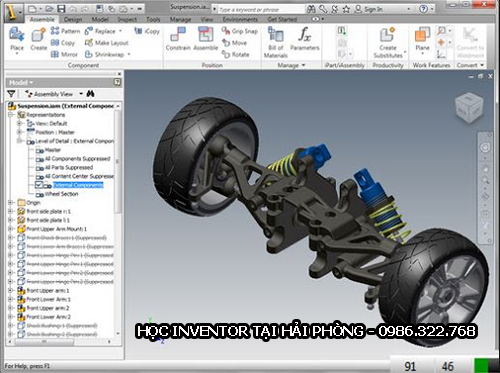500x373 pixels.
Task: Select the Wheel Section level of detail
Action: [61, 194]
